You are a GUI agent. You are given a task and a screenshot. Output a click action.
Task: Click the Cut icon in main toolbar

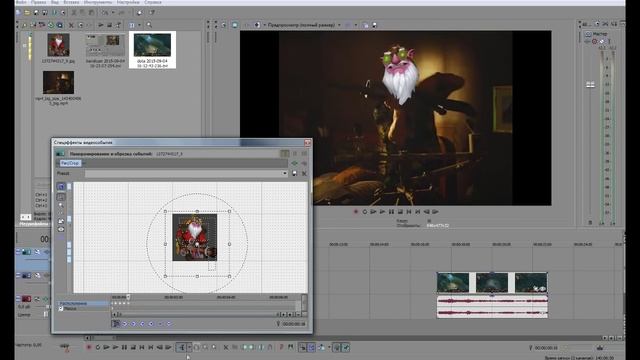pos(74,13)
